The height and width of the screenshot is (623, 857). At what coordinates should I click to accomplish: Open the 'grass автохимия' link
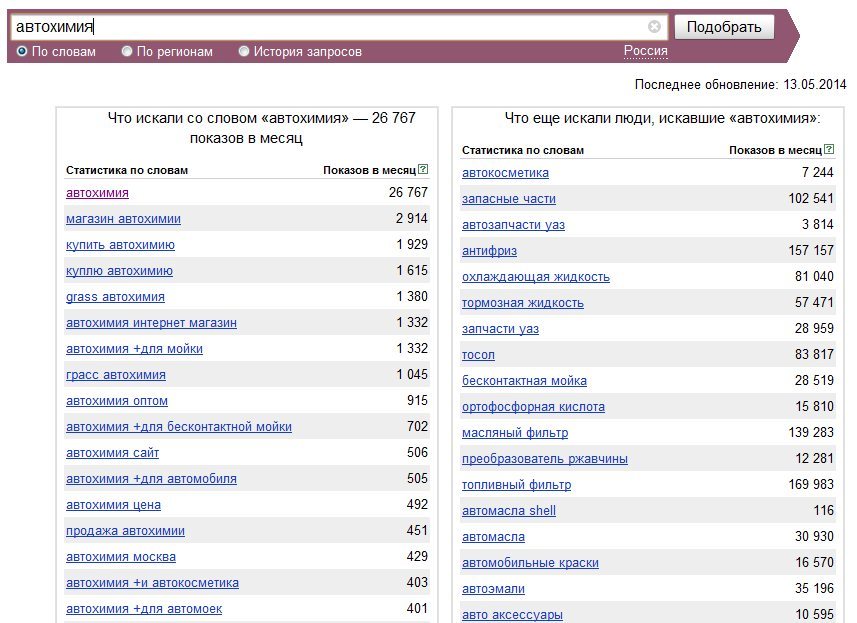tap(115, 297)
